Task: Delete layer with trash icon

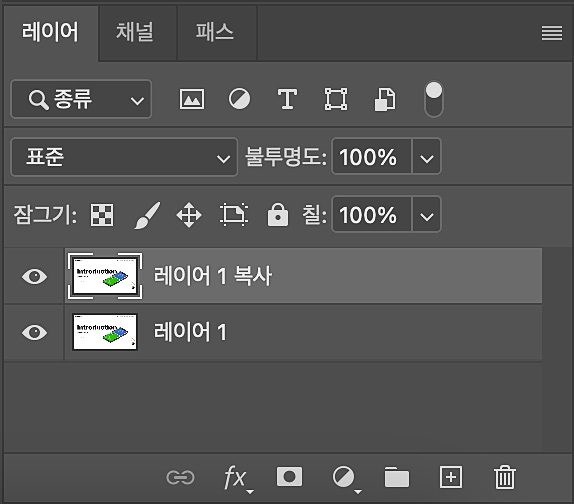Action: tap(505, 477)
